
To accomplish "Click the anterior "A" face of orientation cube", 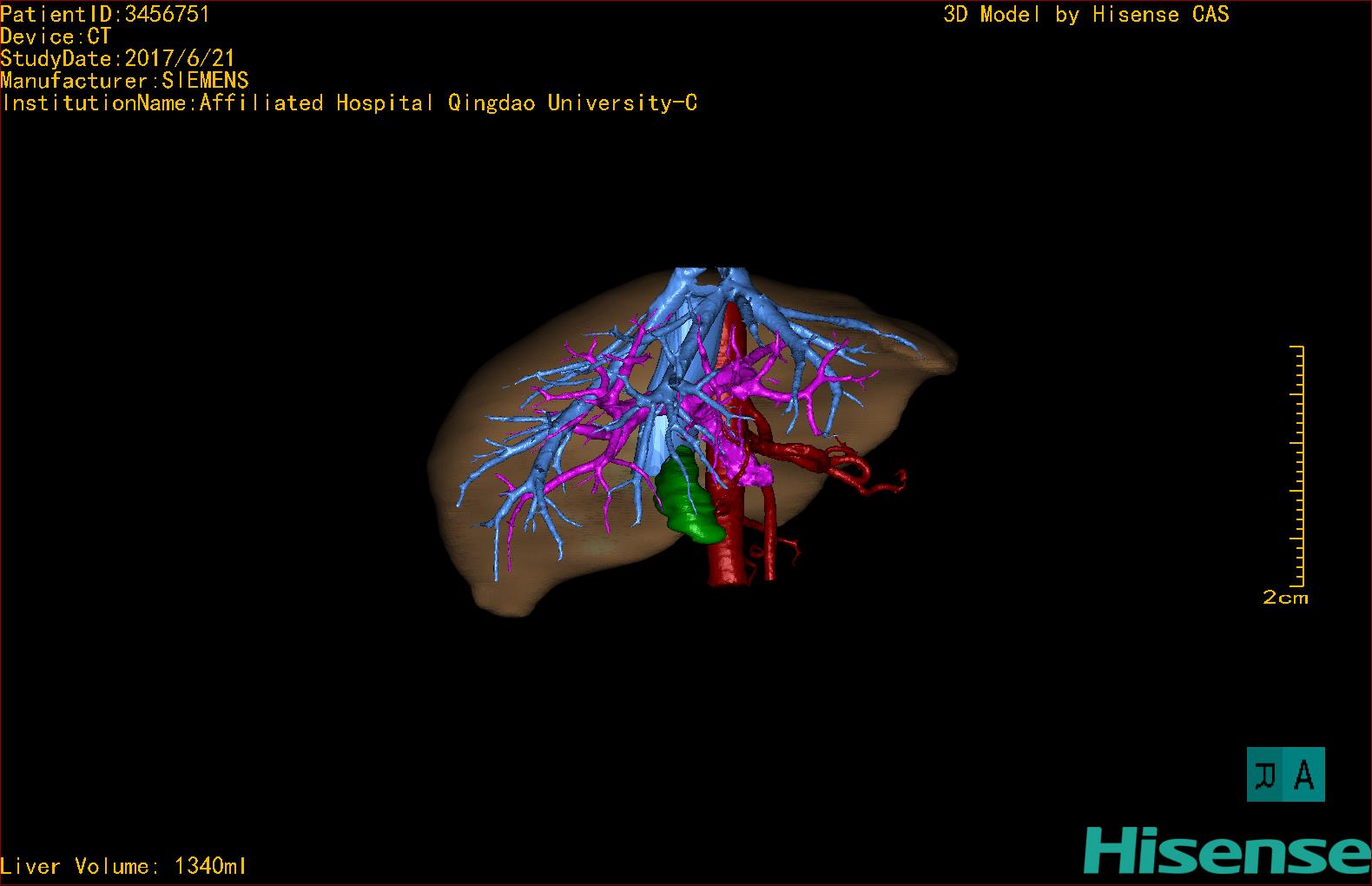I will pos(1304,774).
